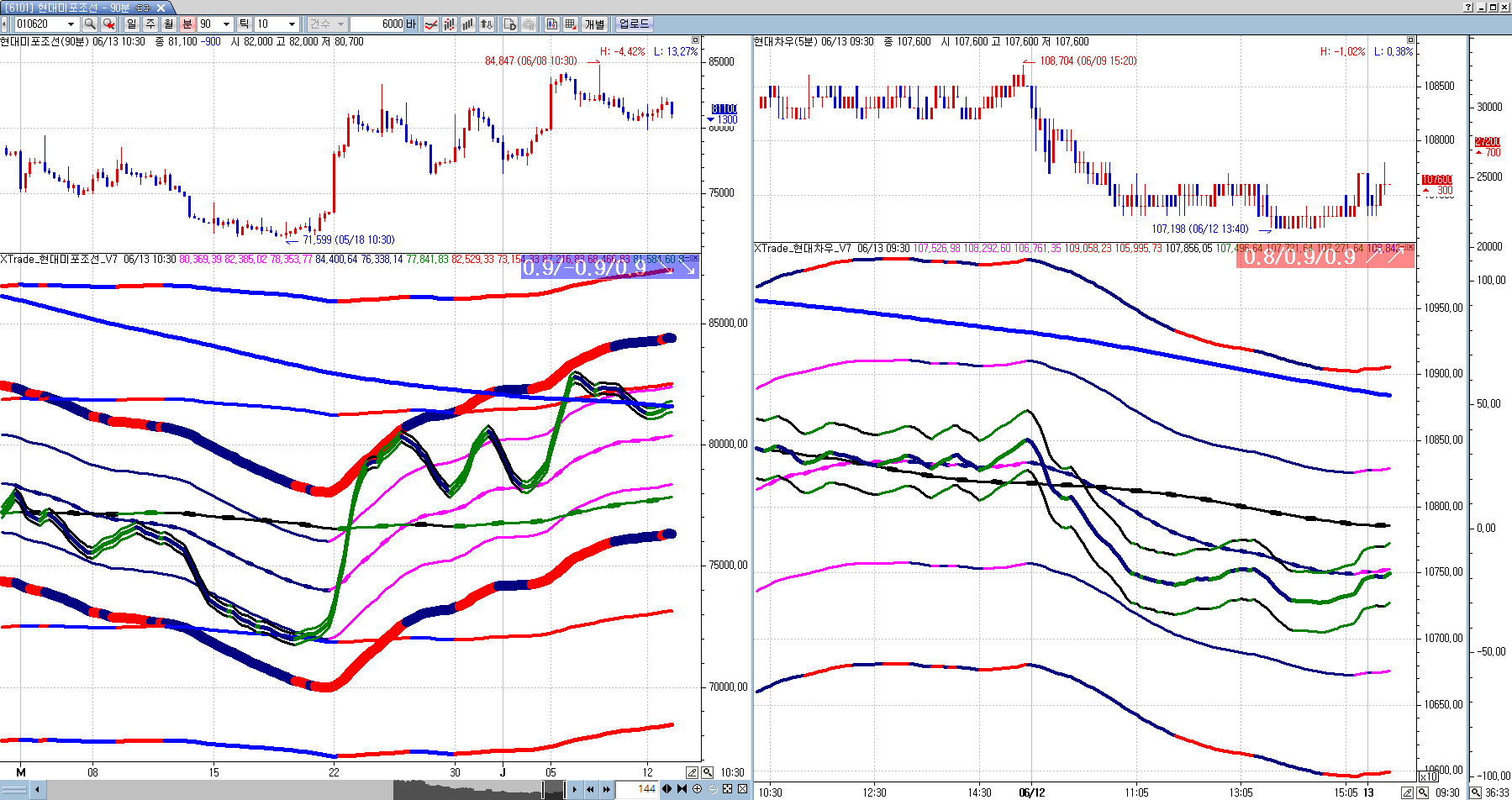Viewport: 1512px width, 800px height.
Task: Open the stock code 010620 dropdown
Action: (71, 24)
